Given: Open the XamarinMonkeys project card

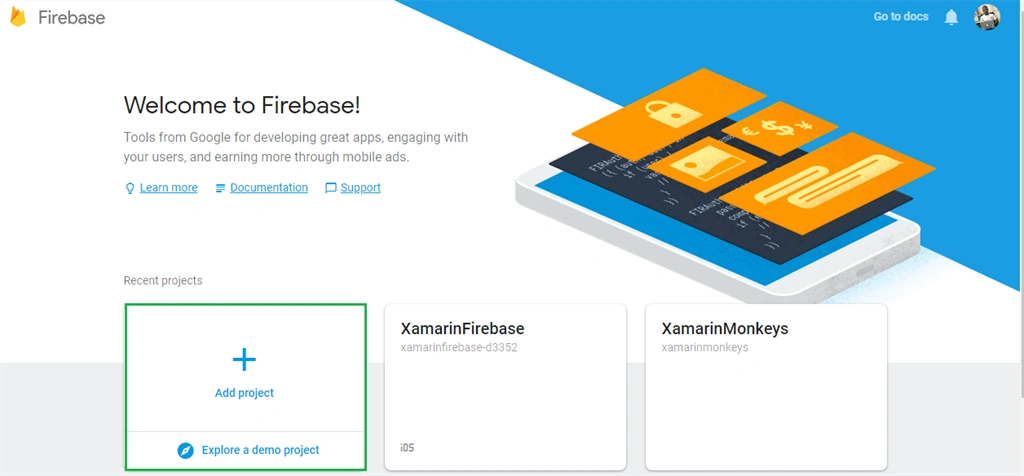Looking at the screenshot, I should pyautogui.click(x=766, y=387).
